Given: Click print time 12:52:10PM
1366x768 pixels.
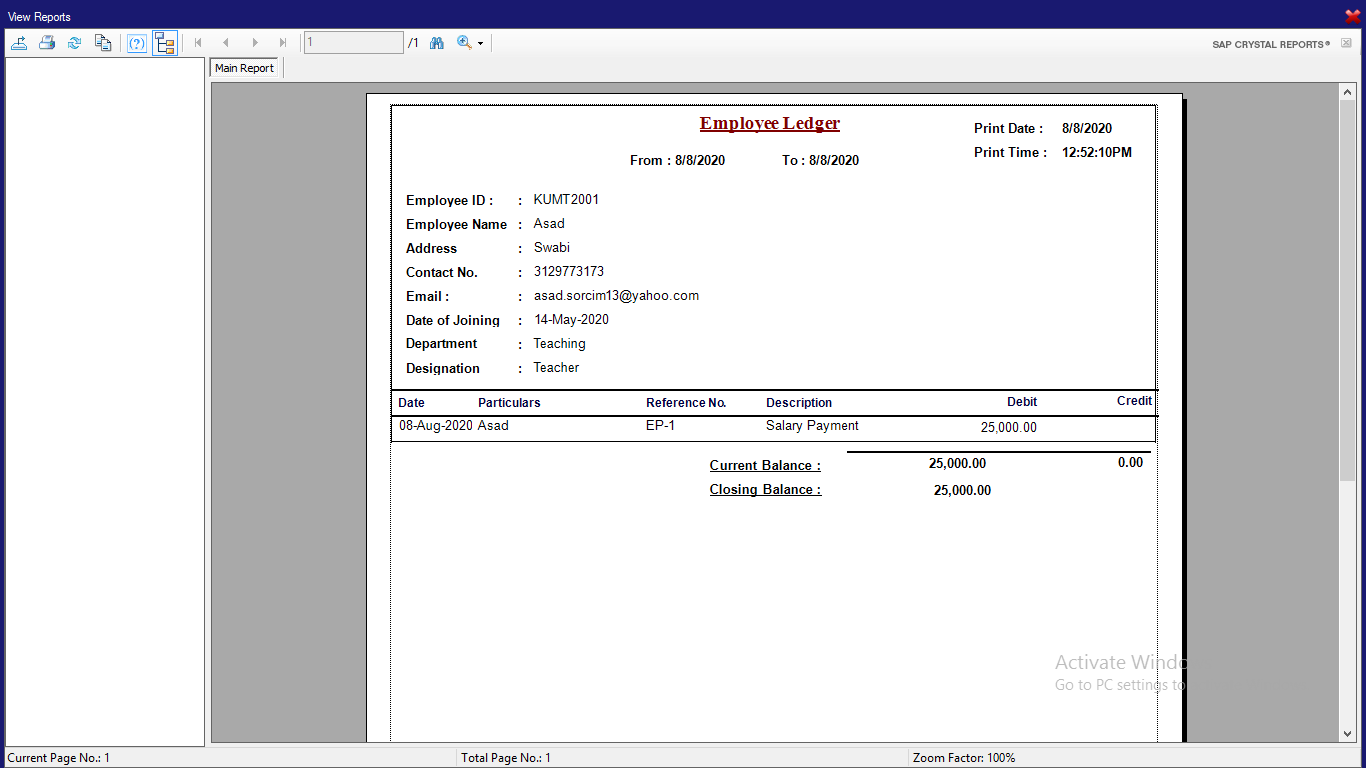Looking at the screenshot, I should point(1097,153).
